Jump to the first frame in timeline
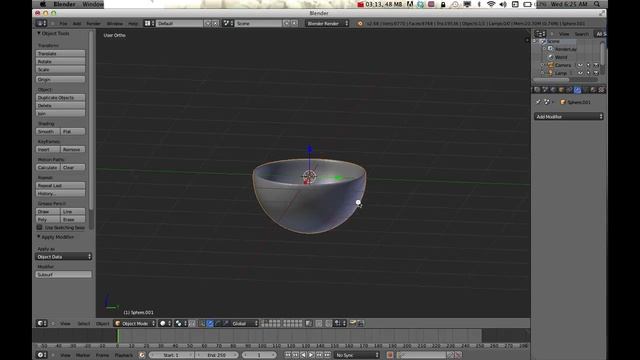 [x=288, y=355]
